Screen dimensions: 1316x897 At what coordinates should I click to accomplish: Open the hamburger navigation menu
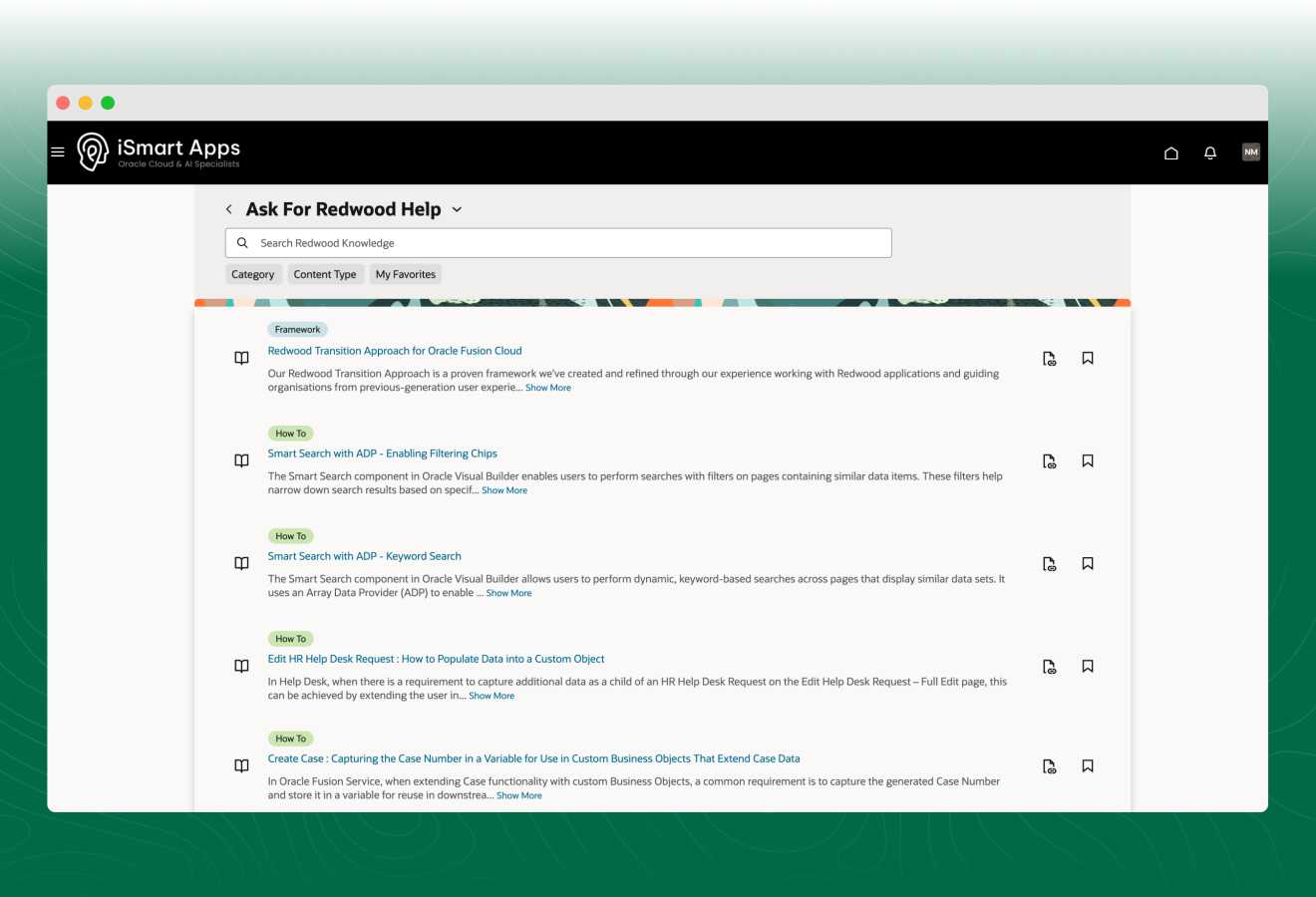(x=57, y=151)
